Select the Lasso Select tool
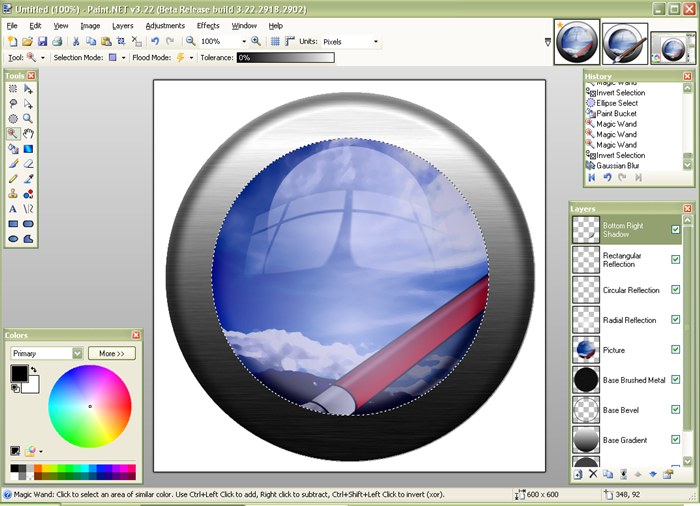 coord(13,104)
